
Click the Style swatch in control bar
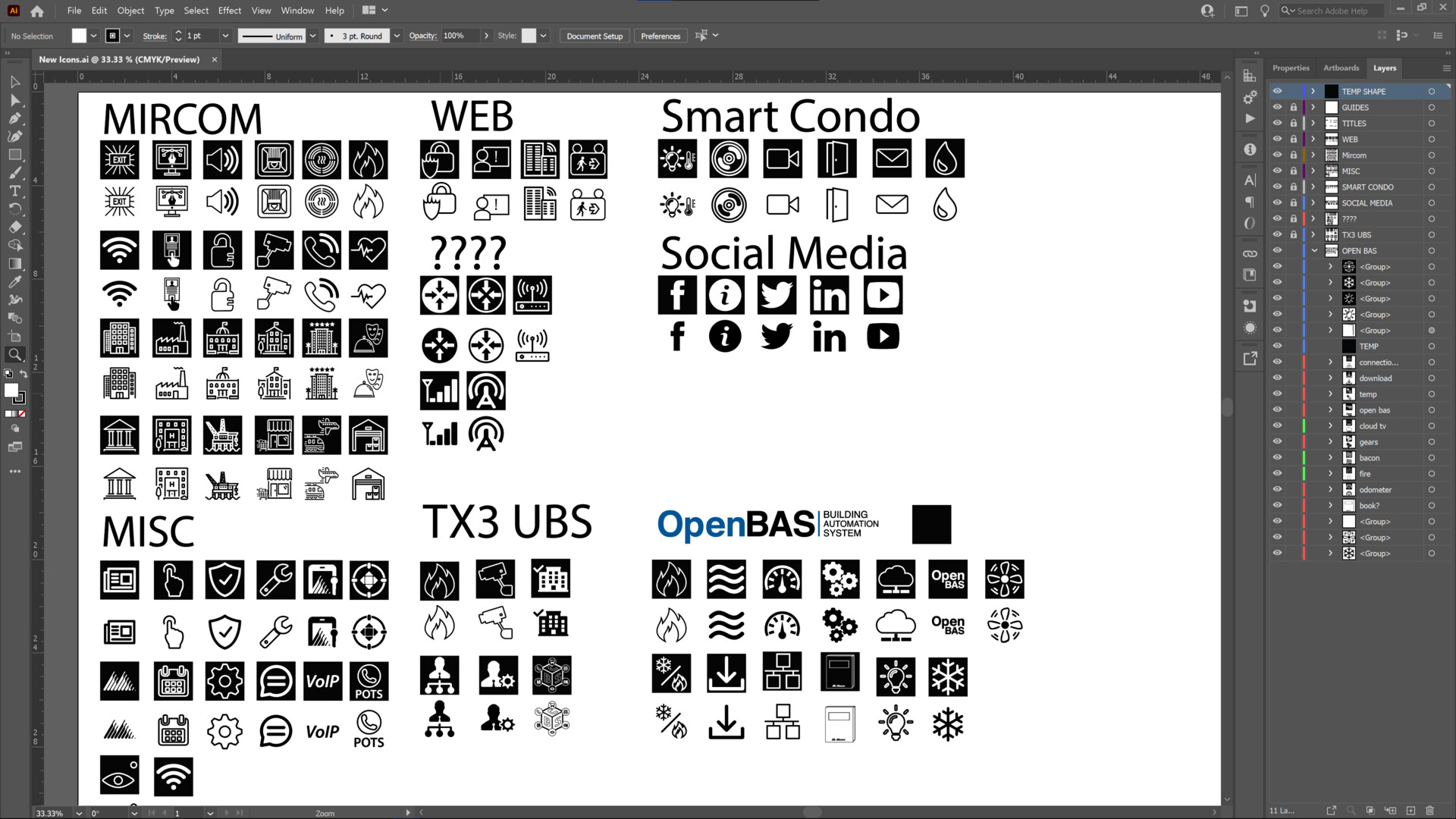click(529, 36)
